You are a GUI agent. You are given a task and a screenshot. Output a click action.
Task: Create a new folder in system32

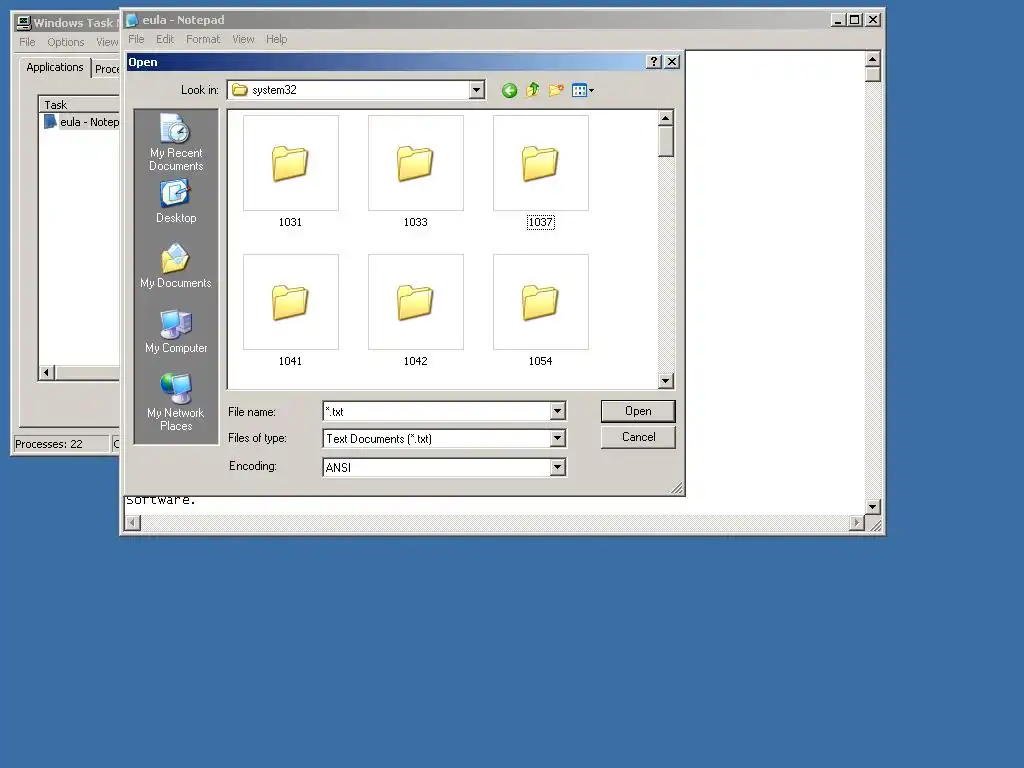point(556,90)
